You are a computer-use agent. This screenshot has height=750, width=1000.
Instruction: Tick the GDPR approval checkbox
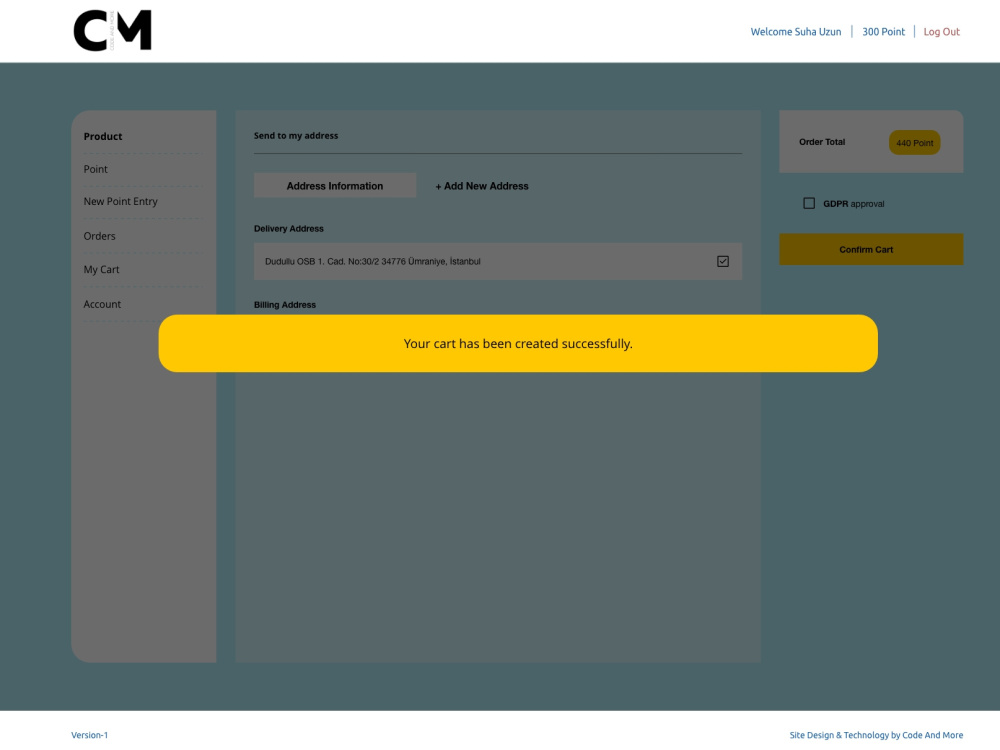(x=809, y=203)
